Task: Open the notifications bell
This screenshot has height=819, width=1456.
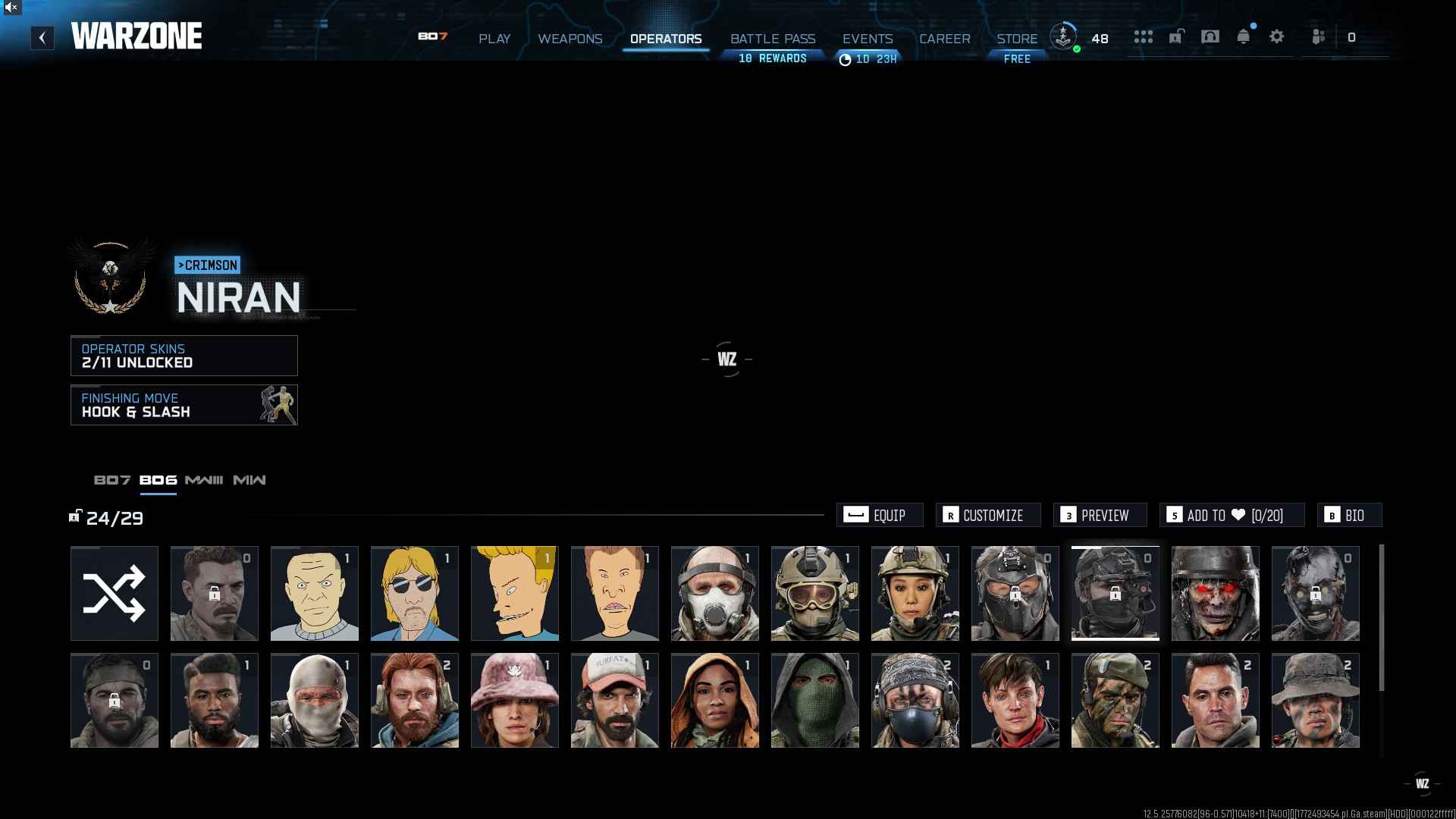Action: pos(1243,36)
